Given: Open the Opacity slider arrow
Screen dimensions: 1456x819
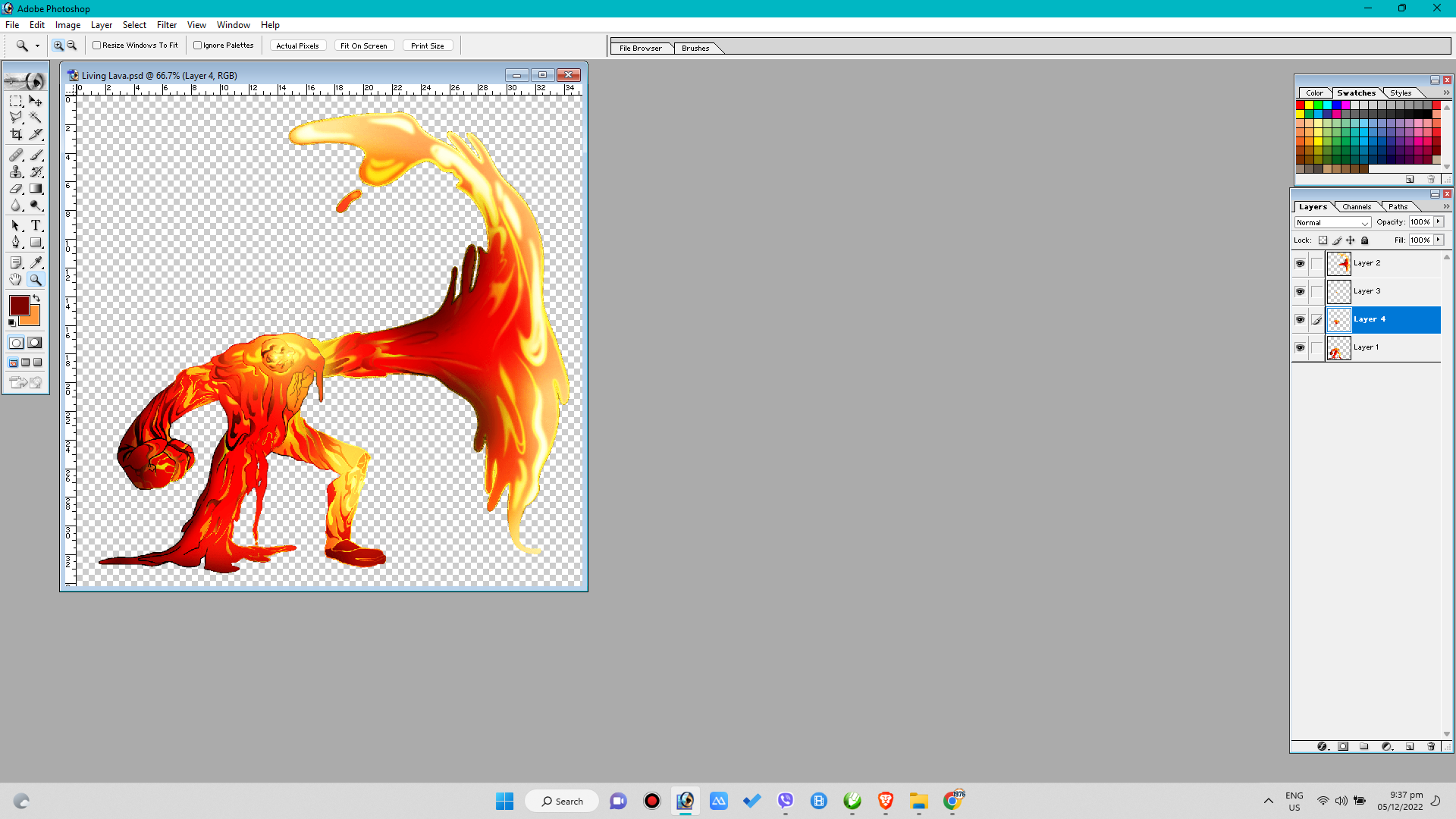Looking at the screenshot, I should pos(1439,222).
